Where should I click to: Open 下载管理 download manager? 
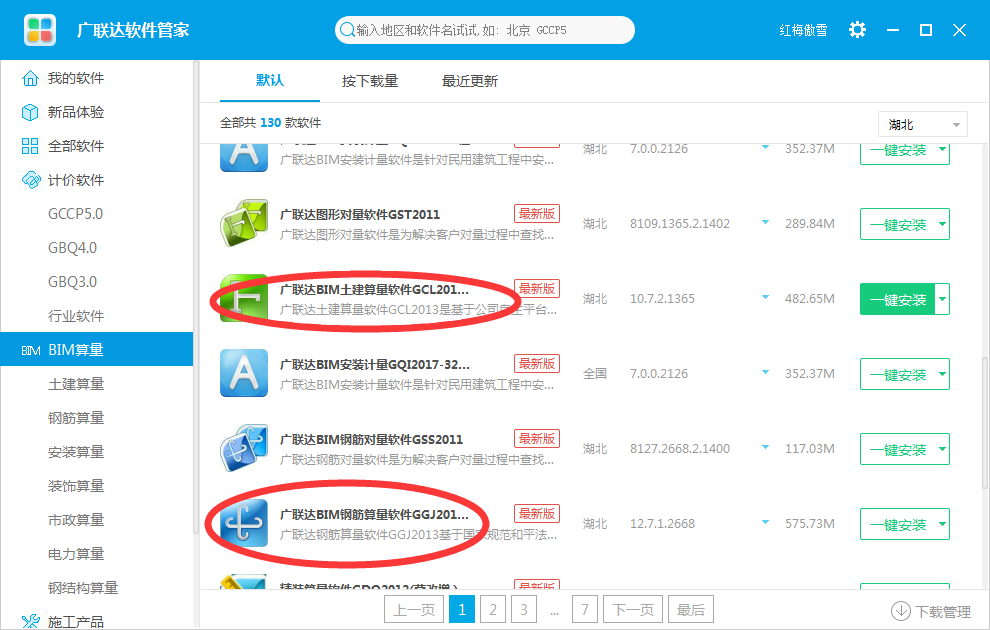931,611
